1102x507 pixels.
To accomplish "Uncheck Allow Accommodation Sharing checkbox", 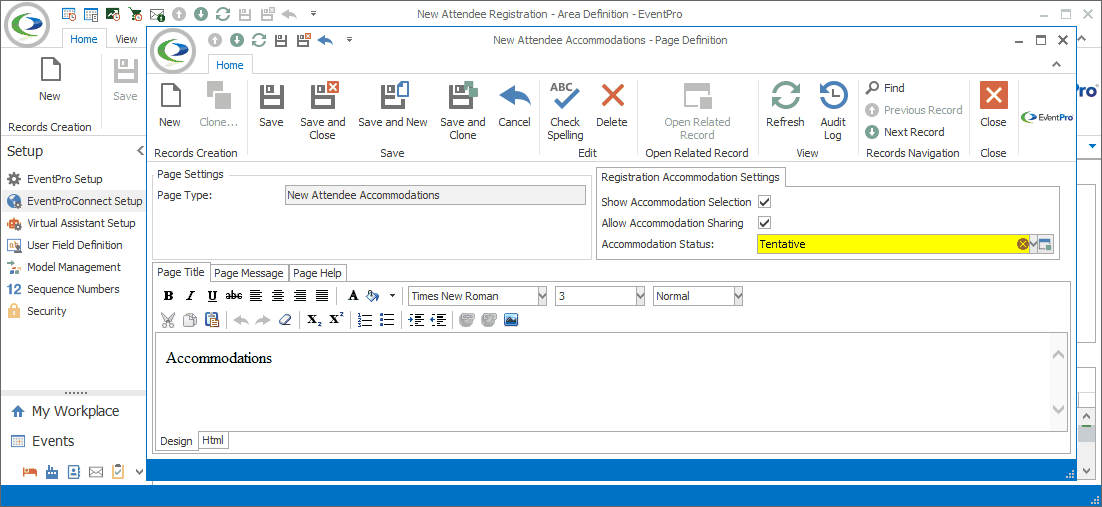I will [765, 223].
